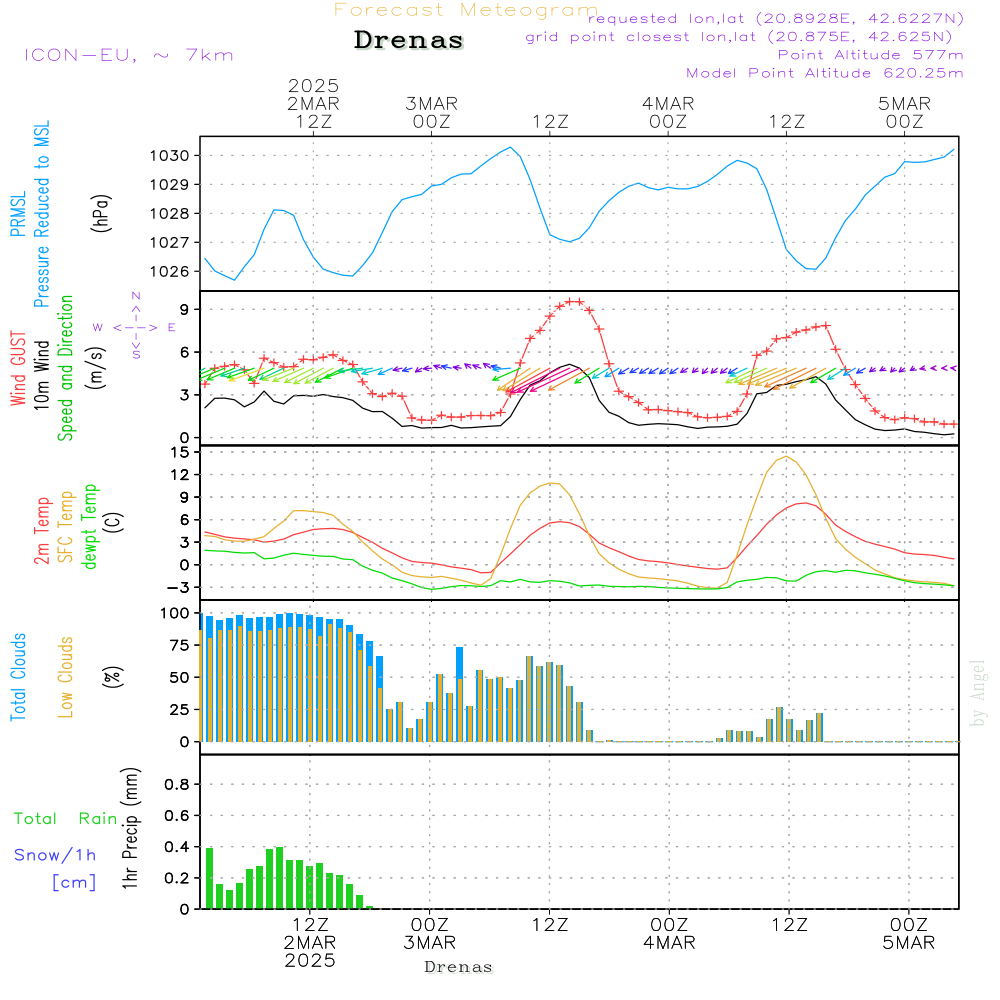Click the 'Forecast Meteogram' title text
1000x1000 pixels.
[x=466, y=10]
